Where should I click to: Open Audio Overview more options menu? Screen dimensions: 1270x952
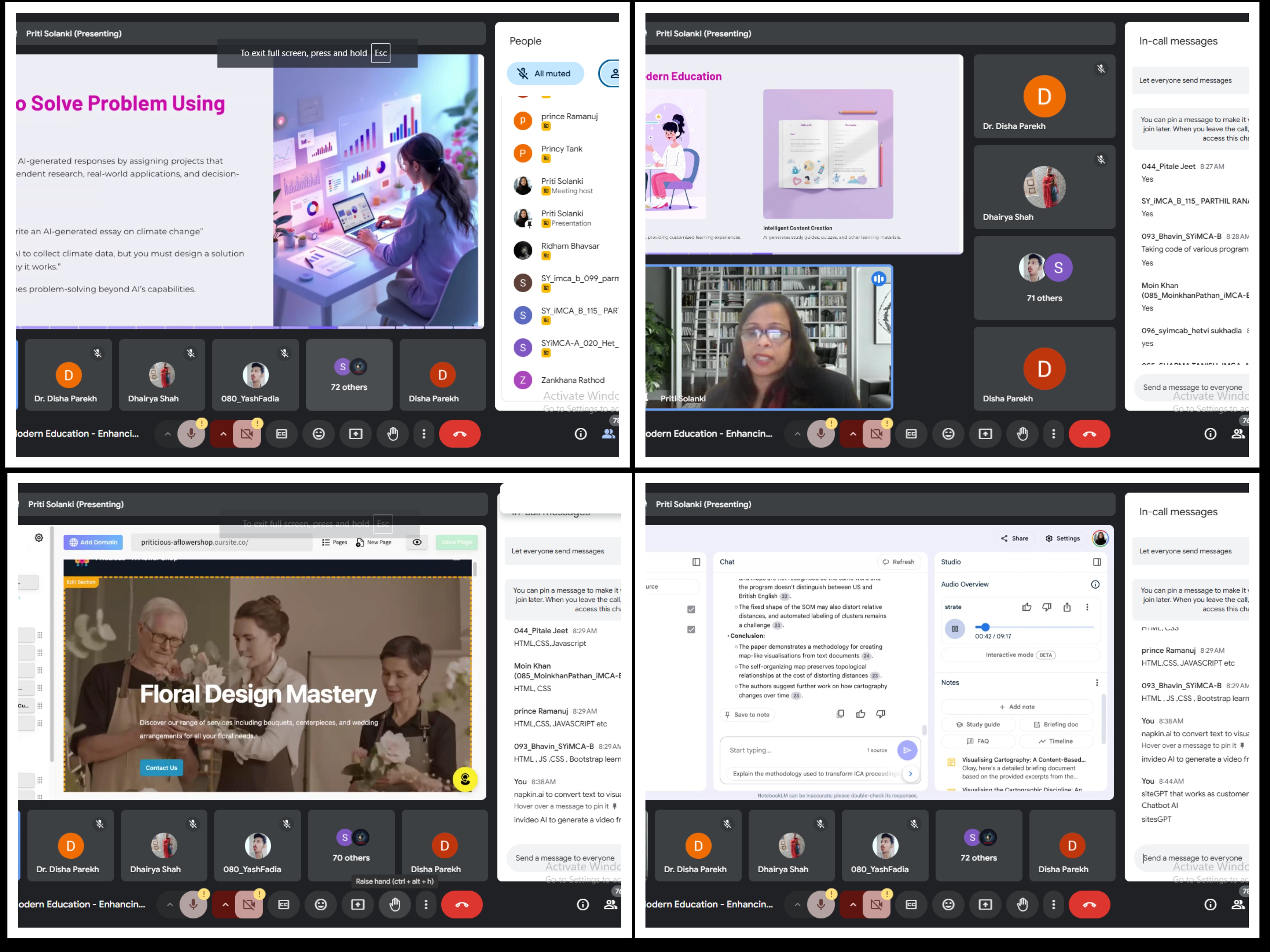click(x=1087, y=606)
